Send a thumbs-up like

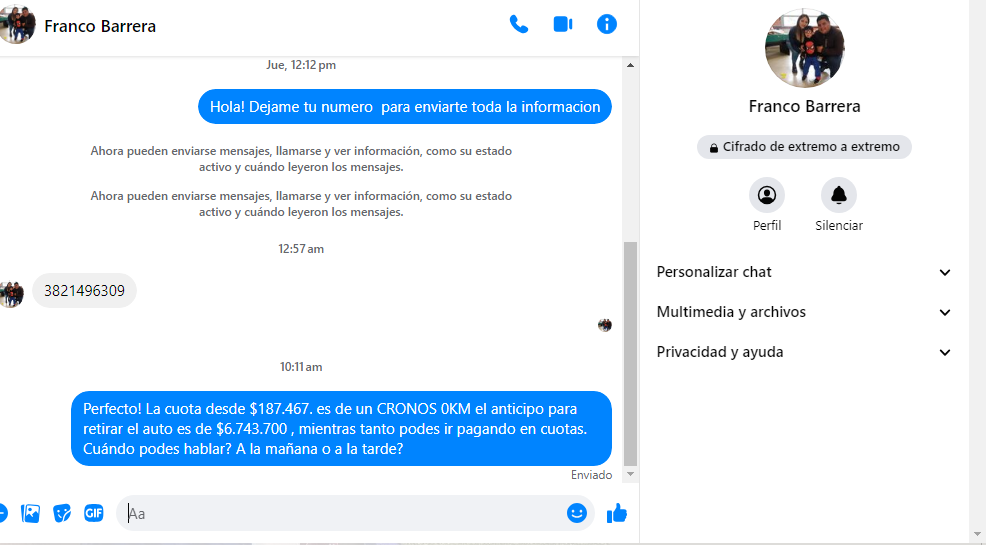coord(617,513)
